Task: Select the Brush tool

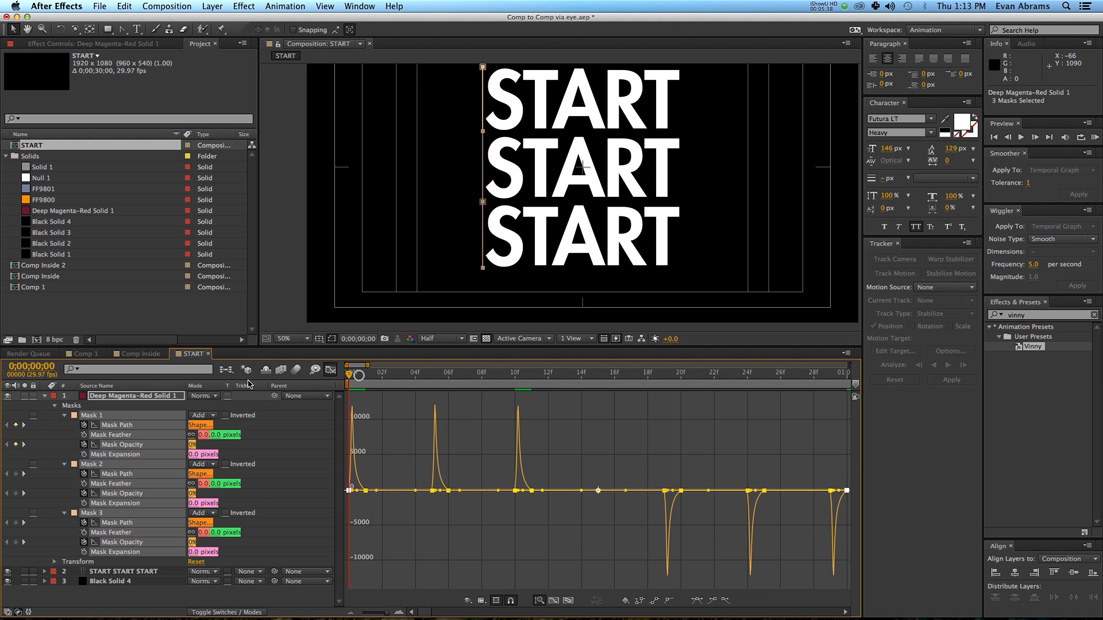Action: [155, 30]
